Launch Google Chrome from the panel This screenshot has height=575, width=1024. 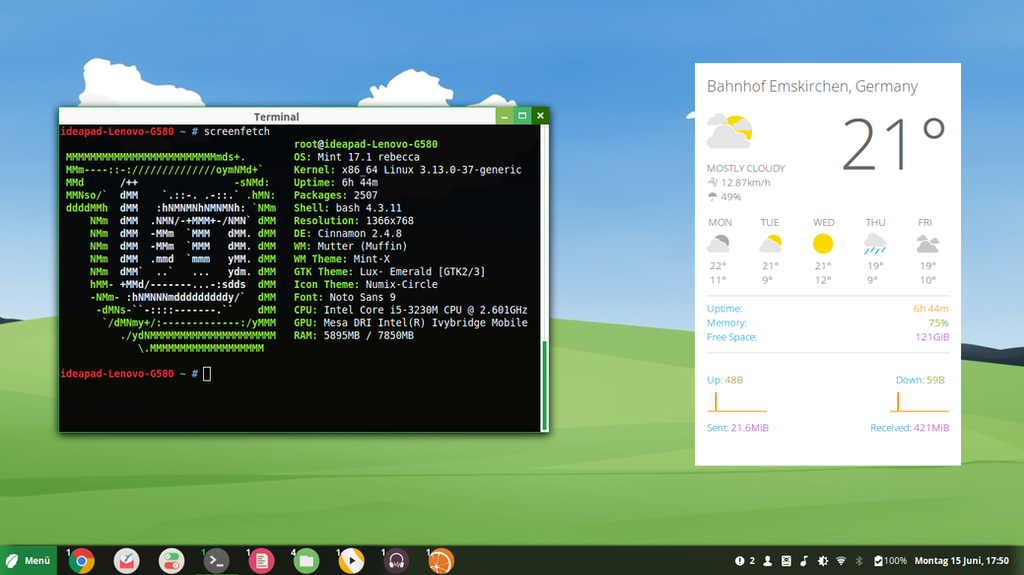pos(82,561)
